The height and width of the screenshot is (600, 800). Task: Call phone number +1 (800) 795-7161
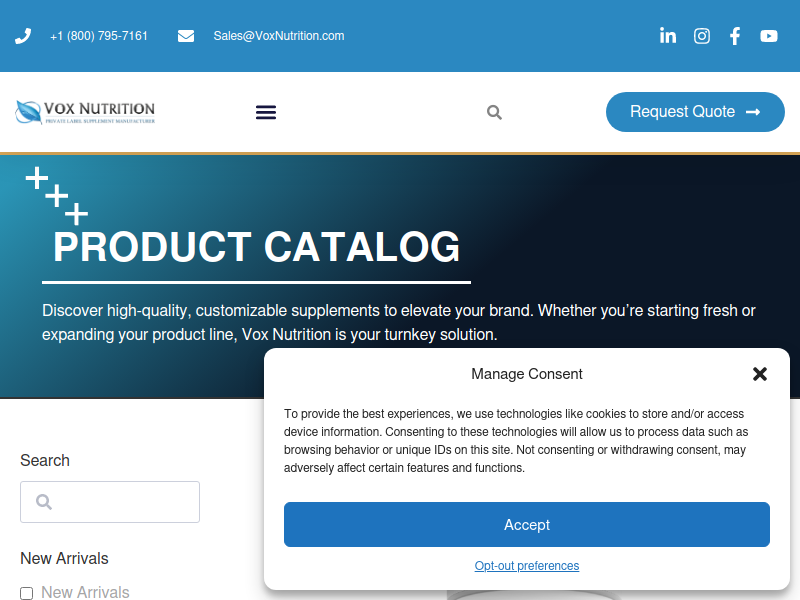[99, 36]
